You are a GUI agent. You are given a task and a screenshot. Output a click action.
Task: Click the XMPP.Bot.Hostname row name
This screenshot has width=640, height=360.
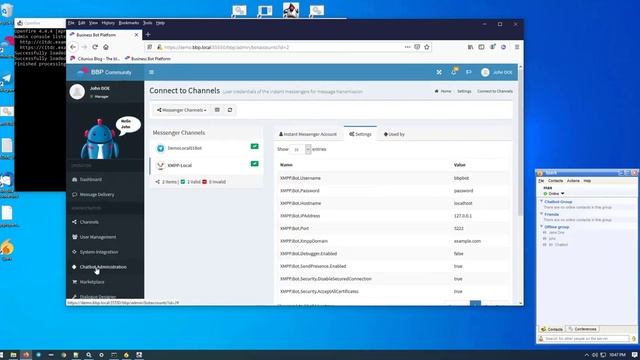pyautogui.click(x=300, y=203)
